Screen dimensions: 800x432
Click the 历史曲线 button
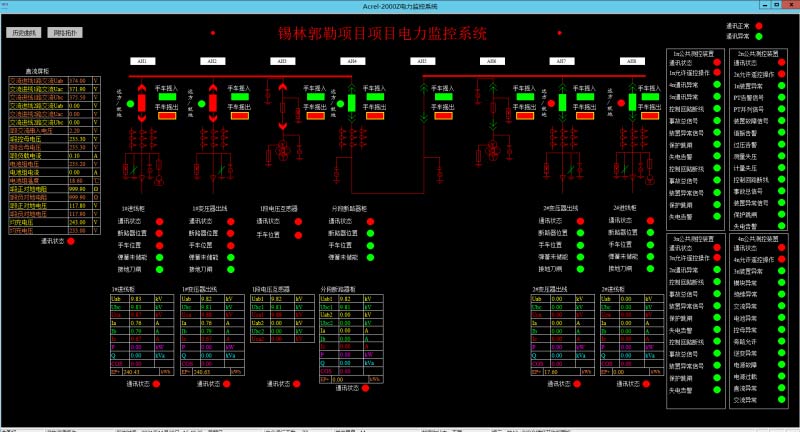tap(25, 33)
